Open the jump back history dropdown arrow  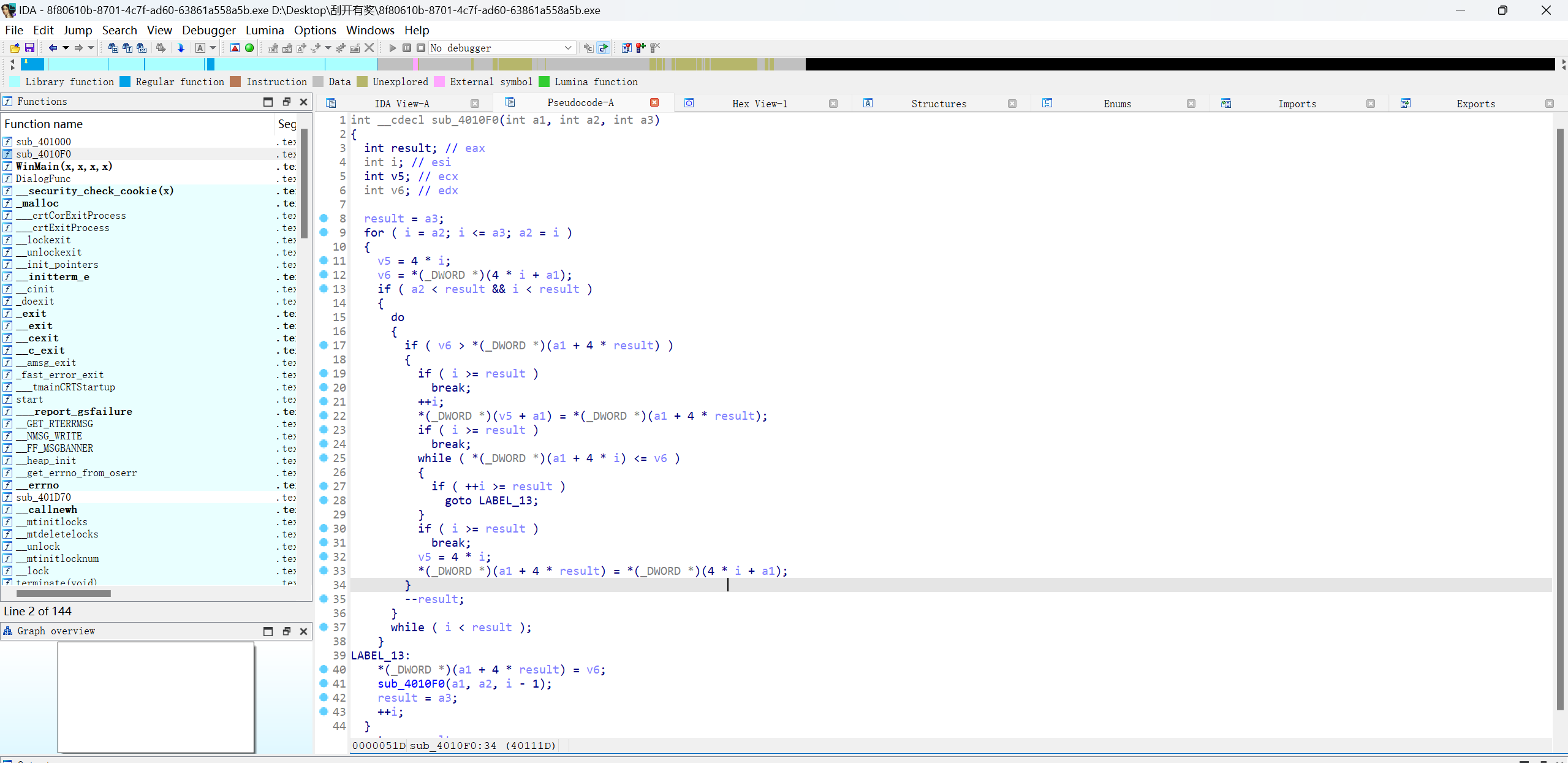(66, 48)
